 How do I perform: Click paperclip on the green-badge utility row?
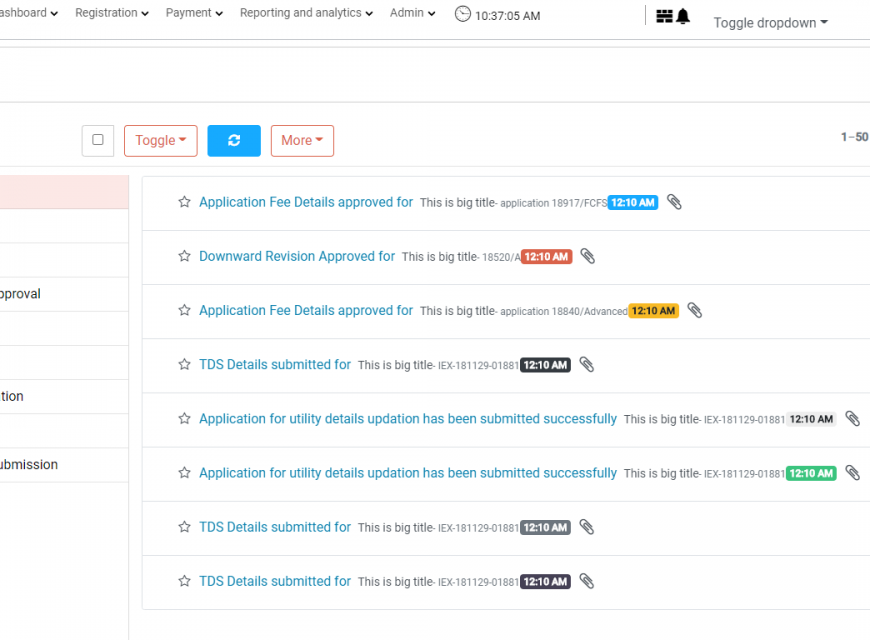click(852, 473)
